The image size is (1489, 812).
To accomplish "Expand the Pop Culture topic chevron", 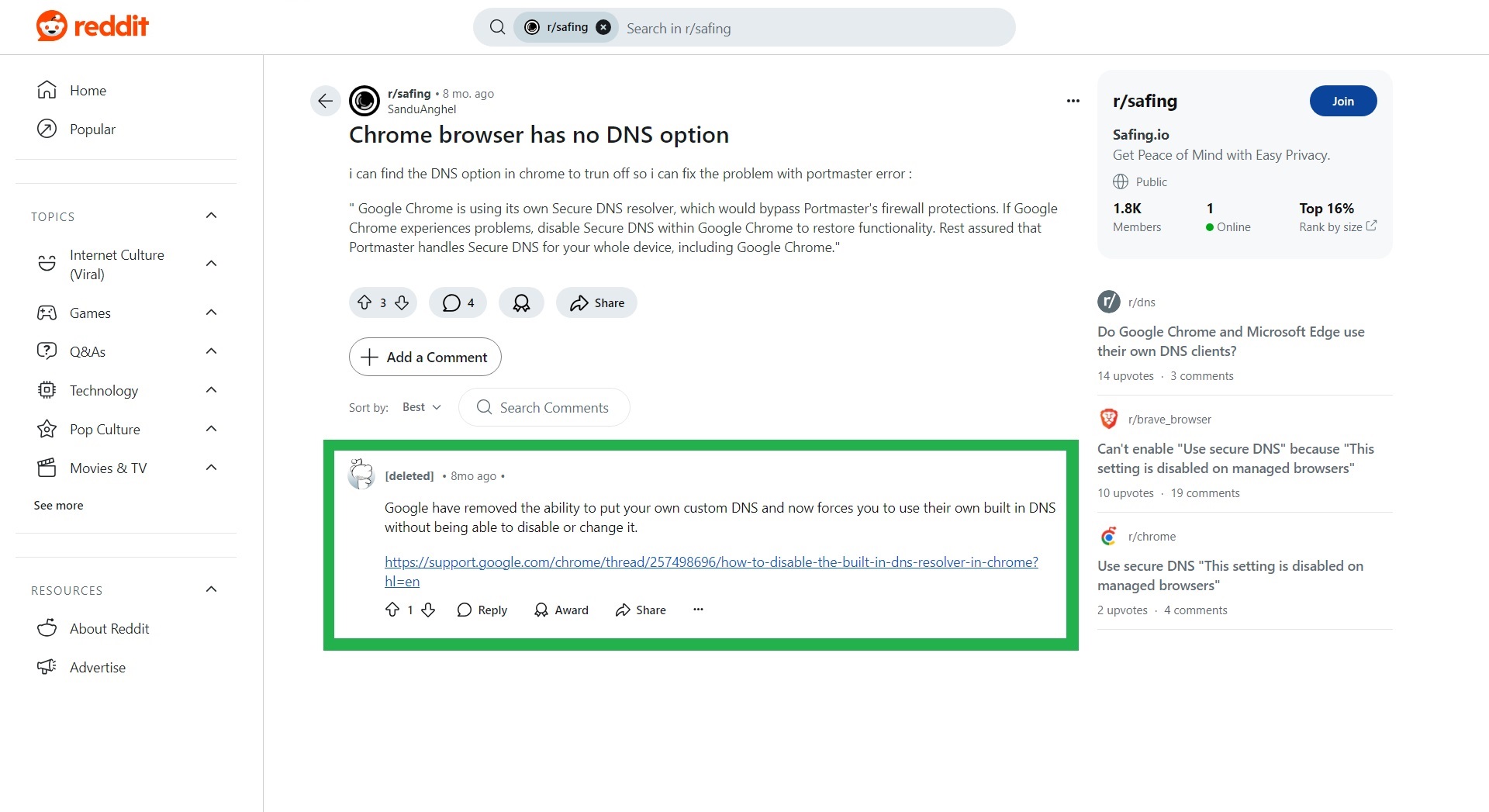I will pyautogui.click(x=211, y=429).
